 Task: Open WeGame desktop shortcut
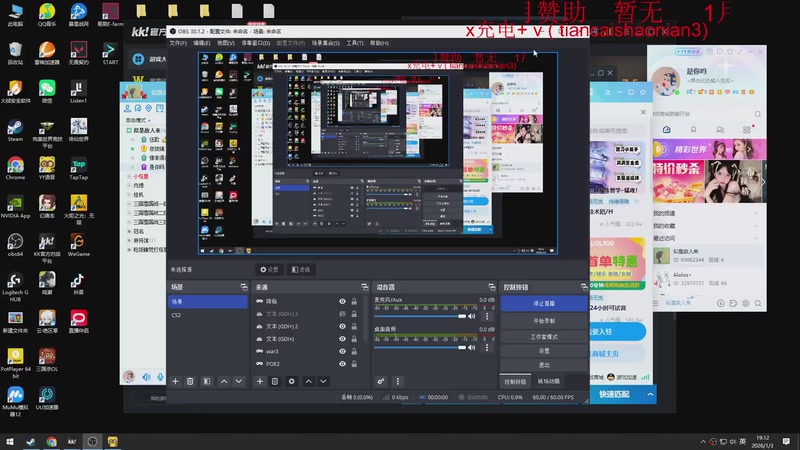pyautogui.click(x=78, y=244)
